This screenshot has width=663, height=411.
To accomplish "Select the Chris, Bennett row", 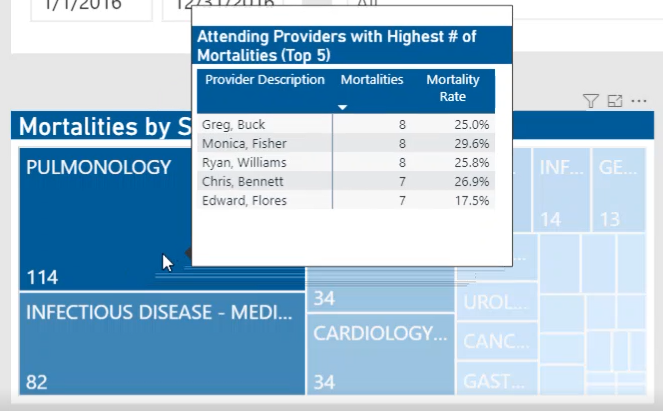I will 345,181.
